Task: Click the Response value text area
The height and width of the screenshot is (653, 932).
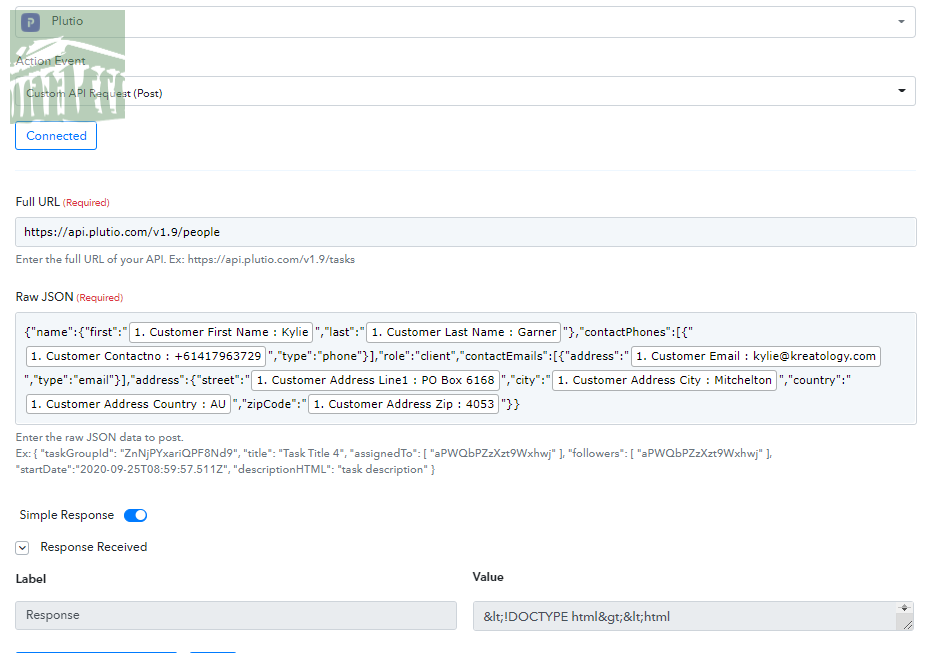Action: 693,616
